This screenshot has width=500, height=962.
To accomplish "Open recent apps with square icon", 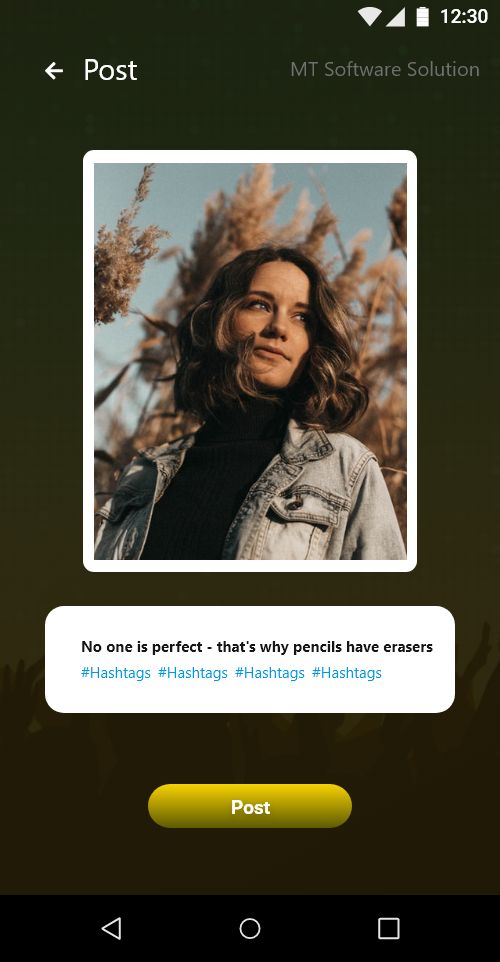I will click(x=388, y=928).
